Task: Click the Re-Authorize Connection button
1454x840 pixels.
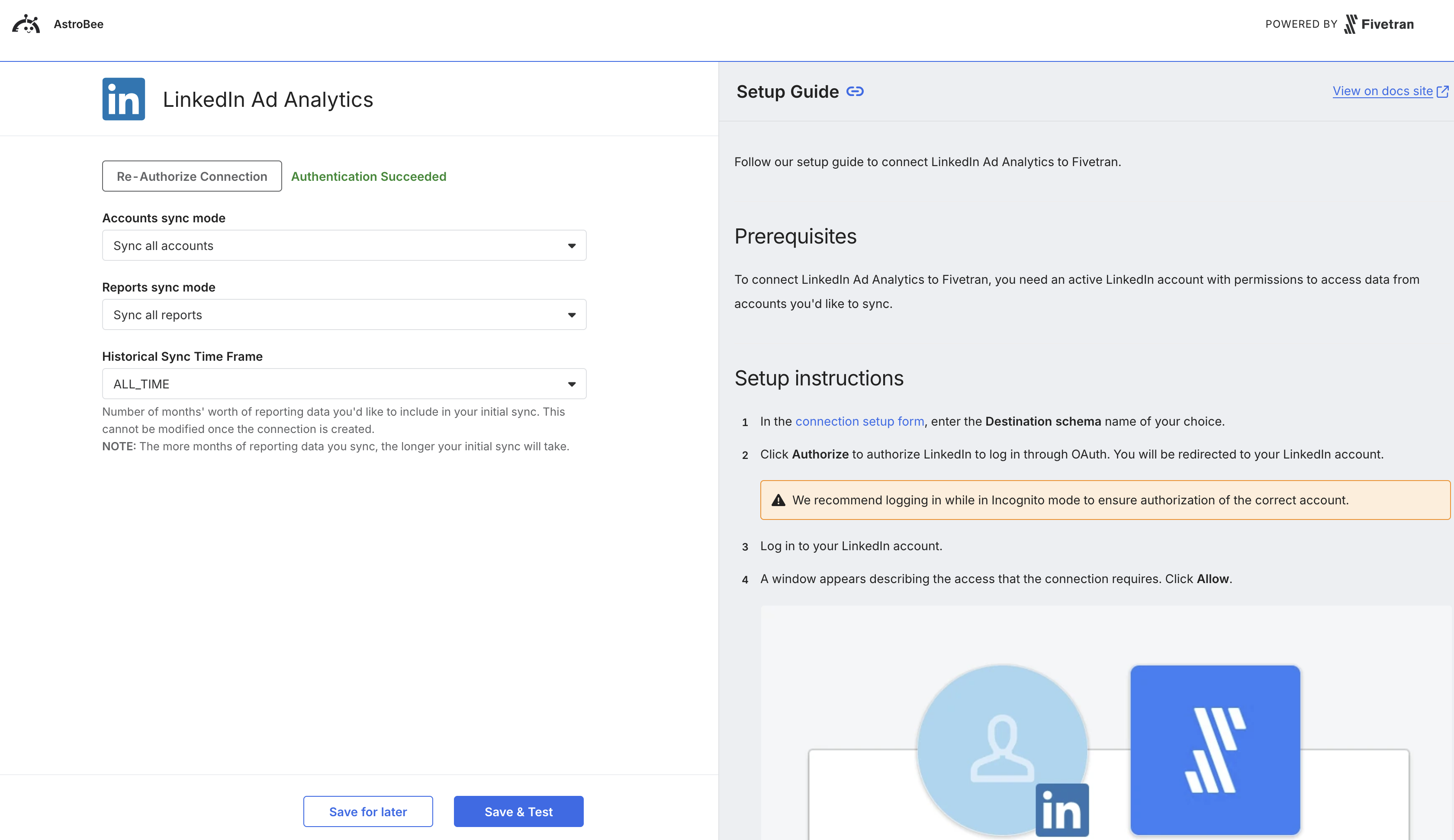Action: point(192,176)
